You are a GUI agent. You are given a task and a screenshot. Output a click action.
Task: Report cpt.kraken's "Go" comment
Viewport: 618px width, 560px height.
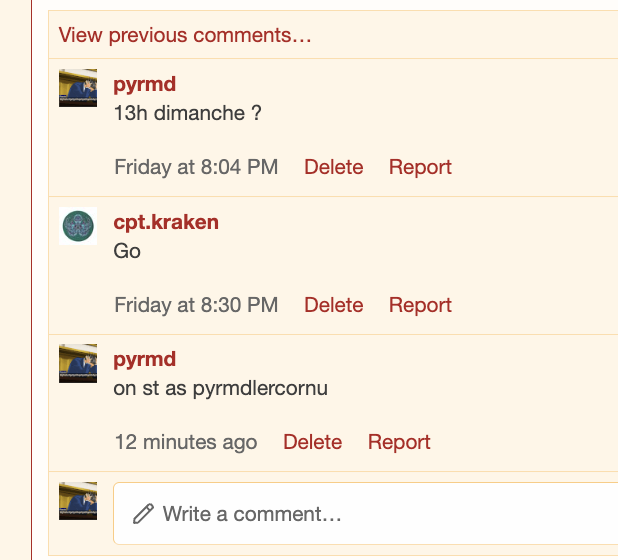(x=420, y=305)
